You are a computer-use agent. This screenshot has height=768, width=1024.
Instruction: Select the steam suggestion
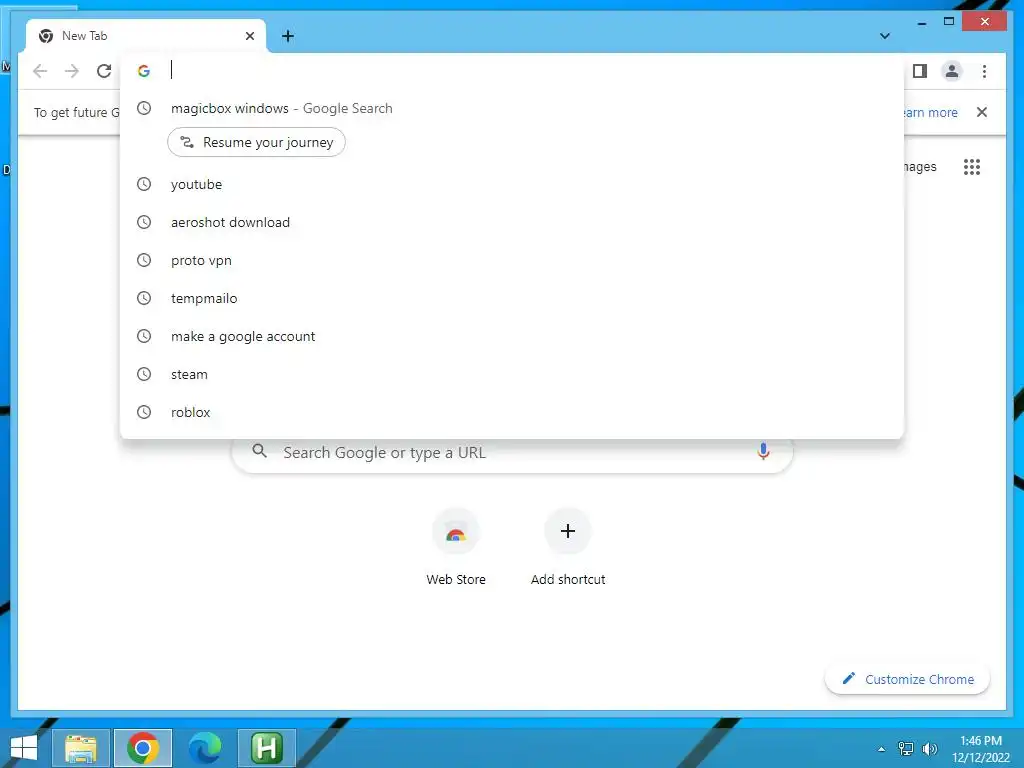(512, 374)
